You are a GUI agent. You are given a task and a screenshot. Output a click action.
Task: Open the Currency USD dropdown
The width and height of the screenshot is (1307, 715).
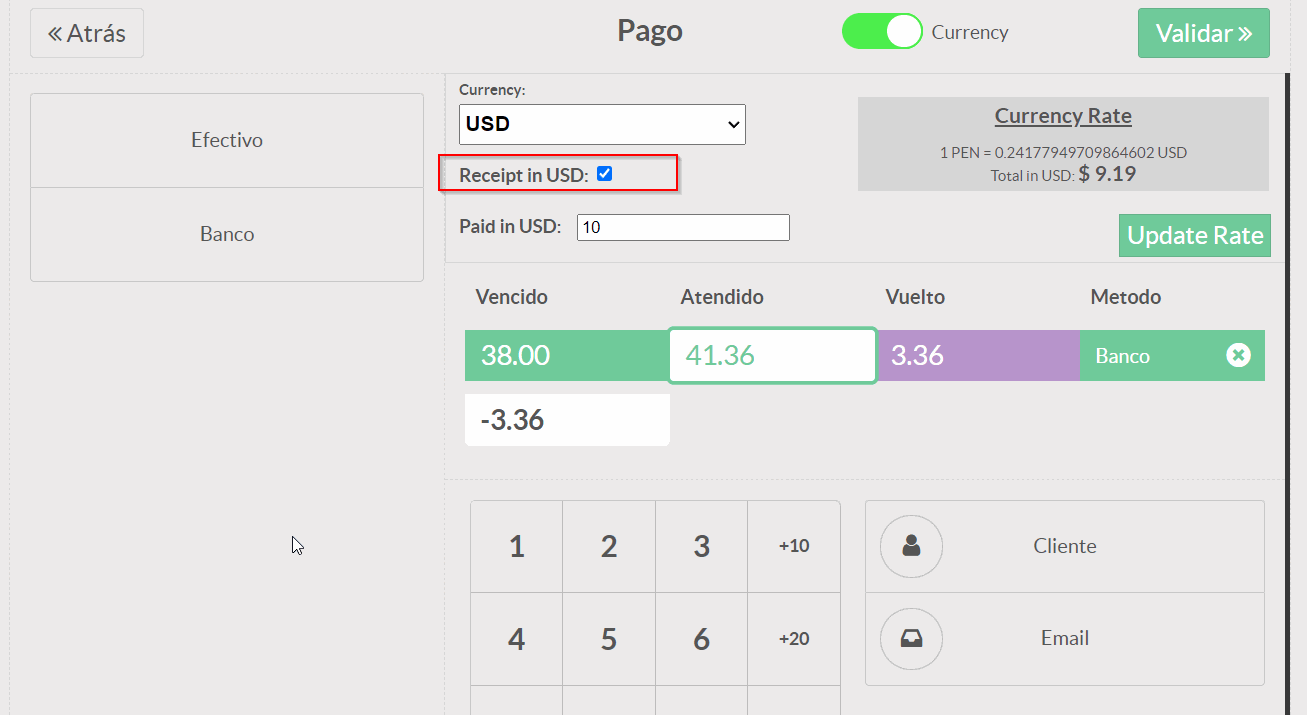click(602, 124)
